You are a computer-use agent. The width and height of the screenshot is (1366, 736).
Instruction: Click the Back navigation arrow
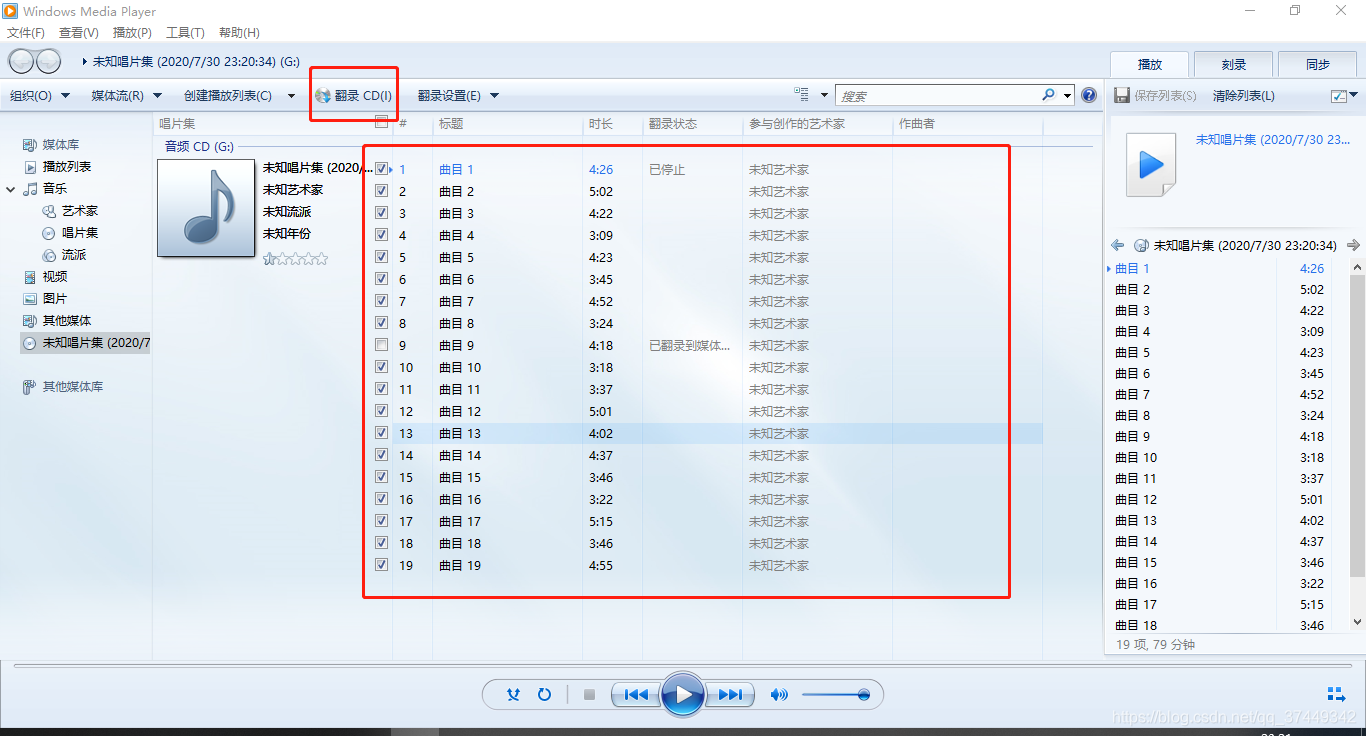point(22,61)
